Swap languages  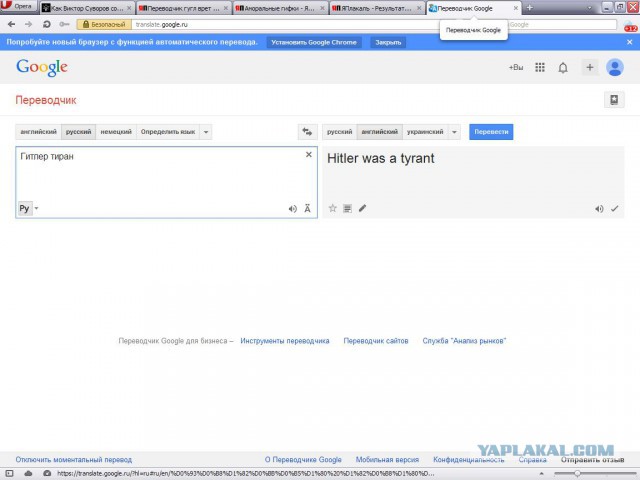click(x=307, y=132)
